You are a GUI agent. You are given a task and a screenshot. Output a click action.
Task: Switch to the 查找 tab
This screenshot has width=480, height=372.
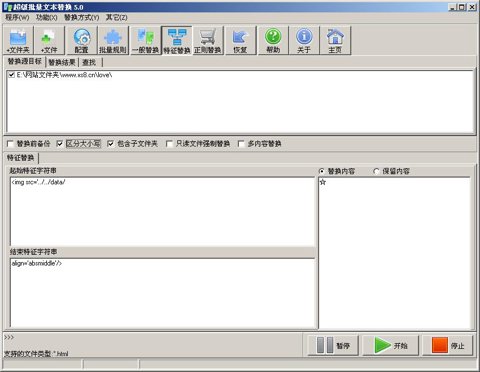[x=89, y=62]
